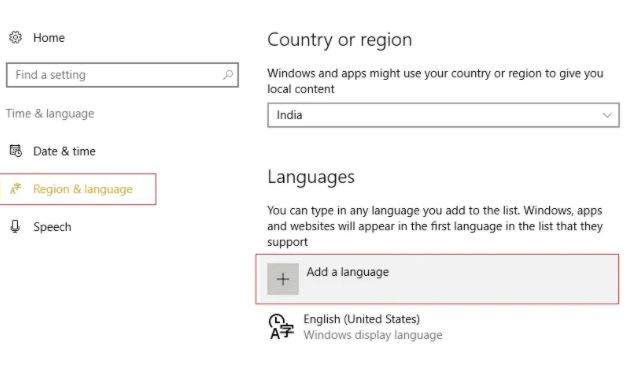626x365 pixels.
Task: Click the Speech microphone icon
Action: point(15,226)
